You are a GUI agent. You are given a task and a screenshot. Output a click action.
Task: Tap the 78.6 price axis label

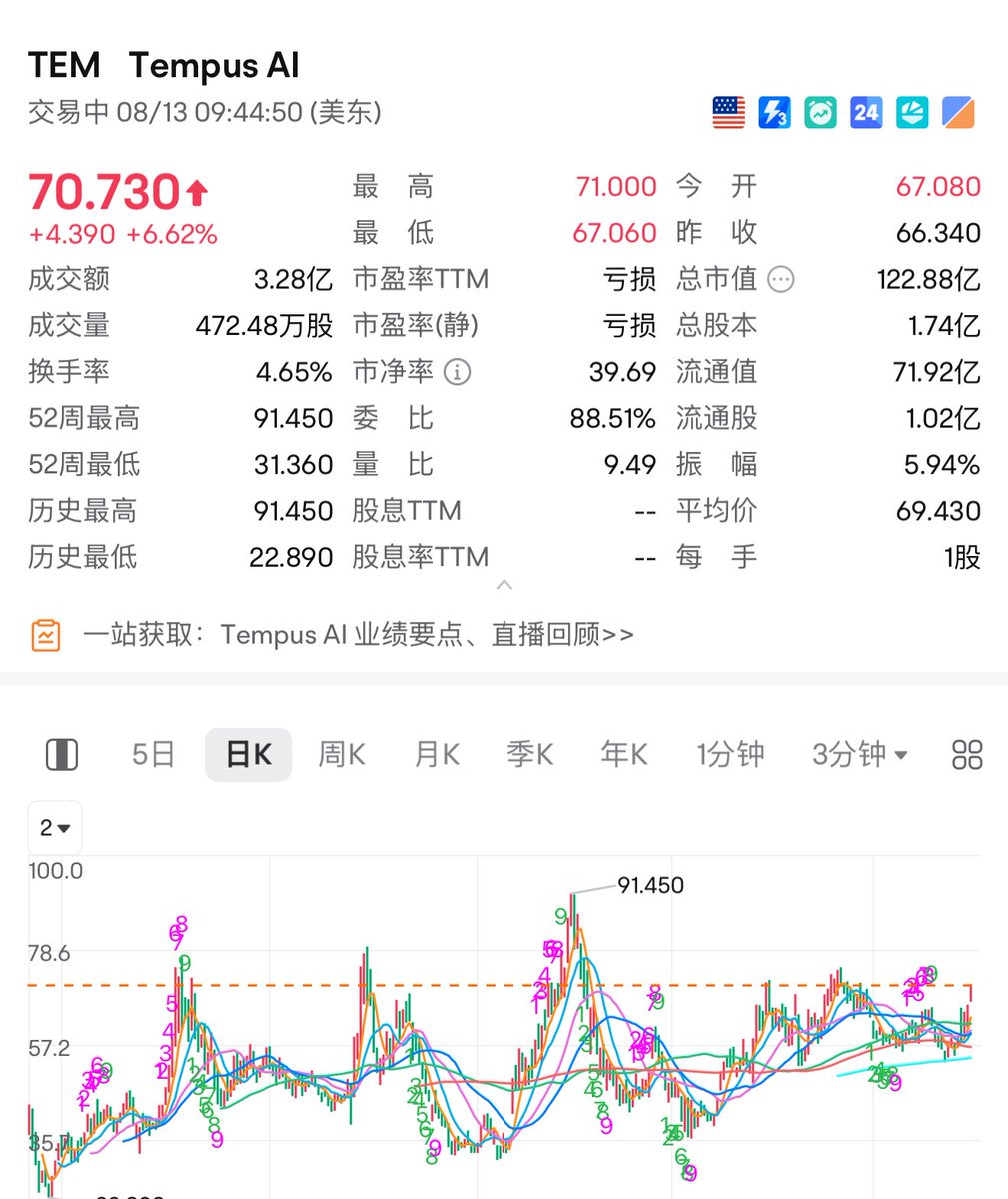pos(49,954)
